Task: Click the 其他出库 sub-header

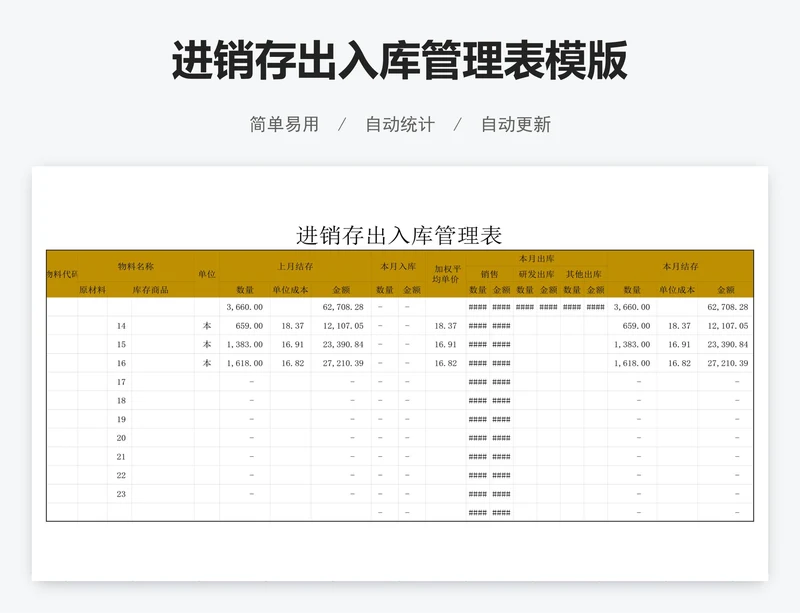Action: 583,274
